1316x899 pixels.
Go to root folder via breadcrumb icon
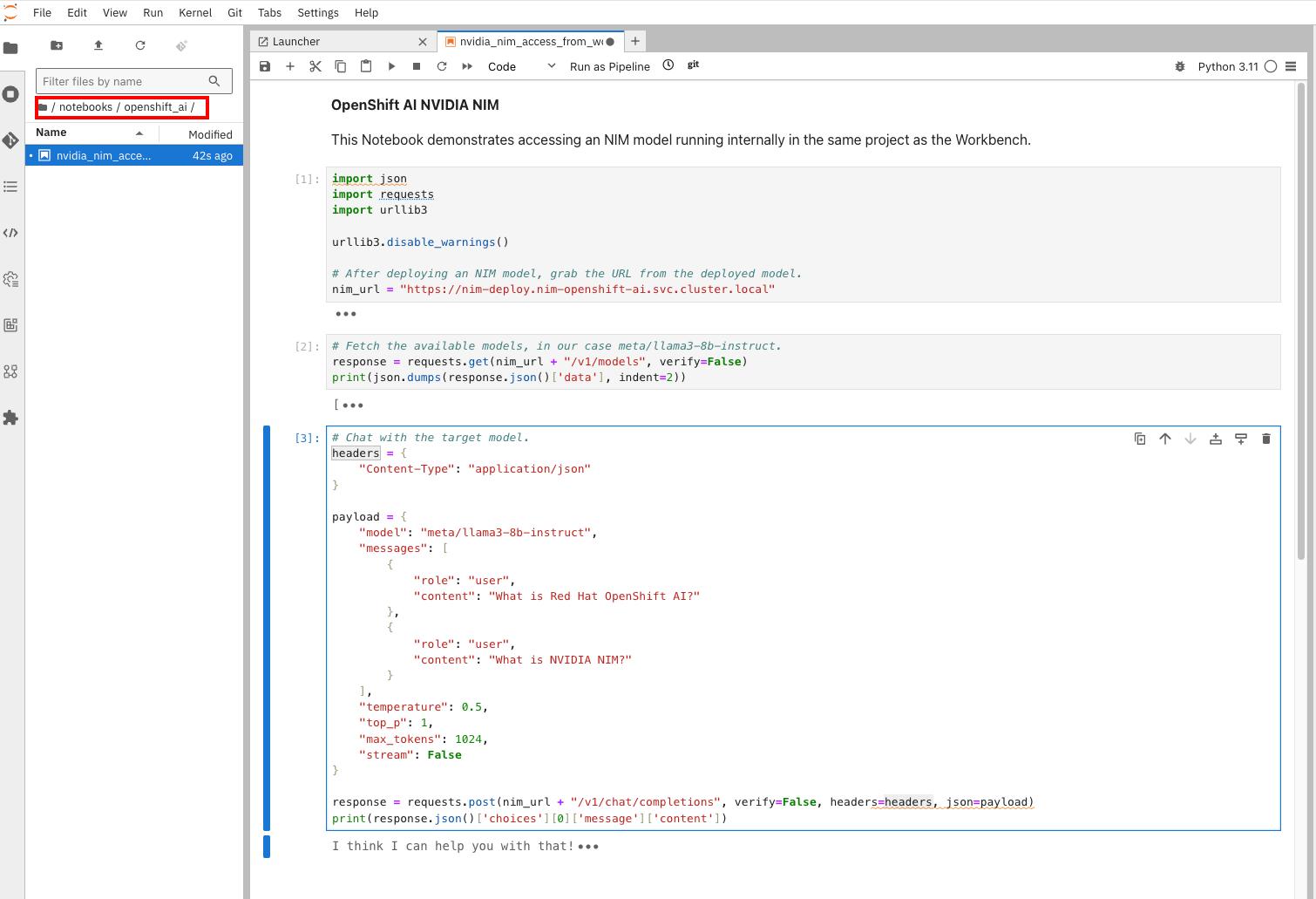[43, 107]
